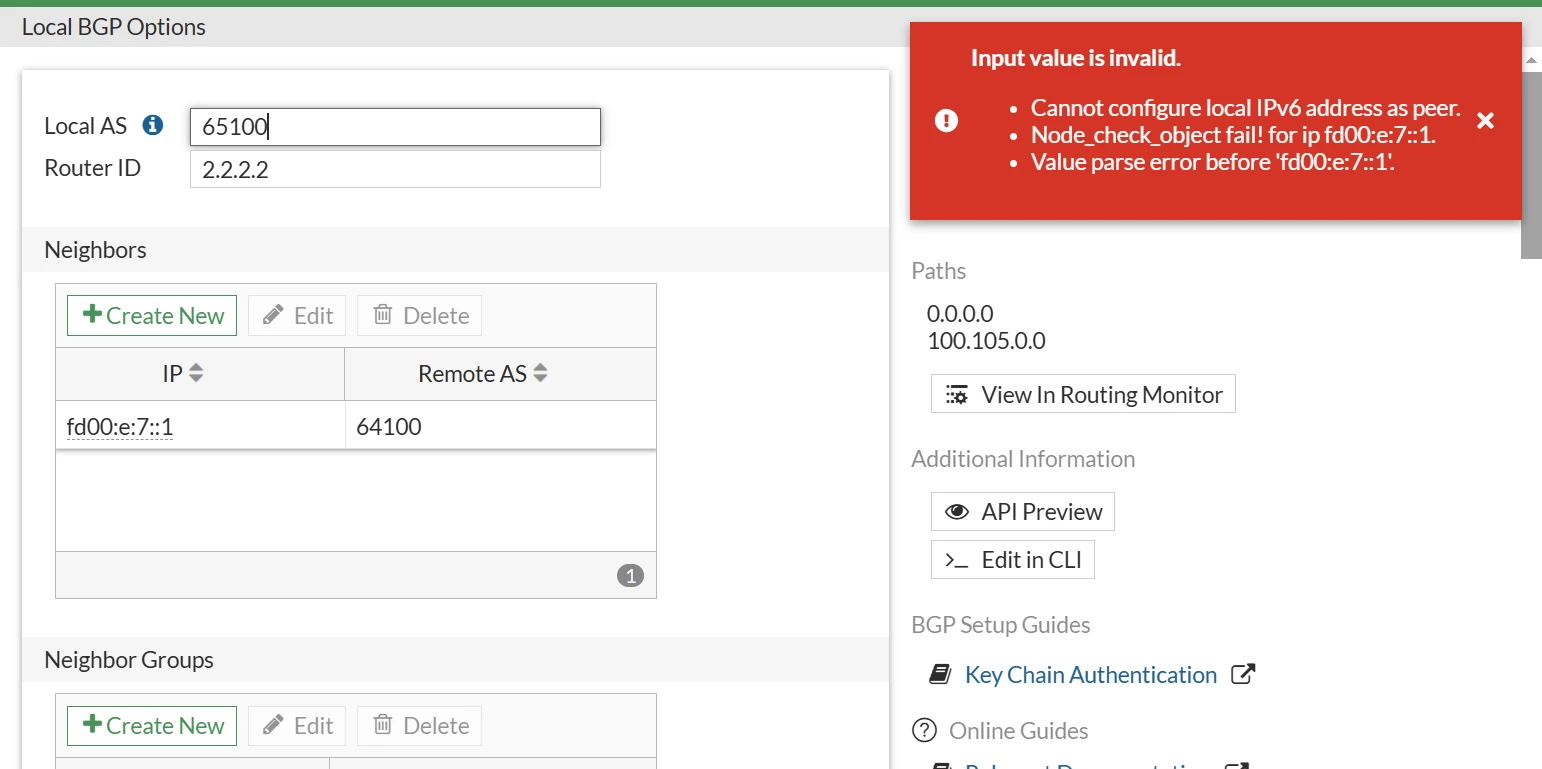
Task: Dismiss the invalid input error notification
Action: (1486, 121)
